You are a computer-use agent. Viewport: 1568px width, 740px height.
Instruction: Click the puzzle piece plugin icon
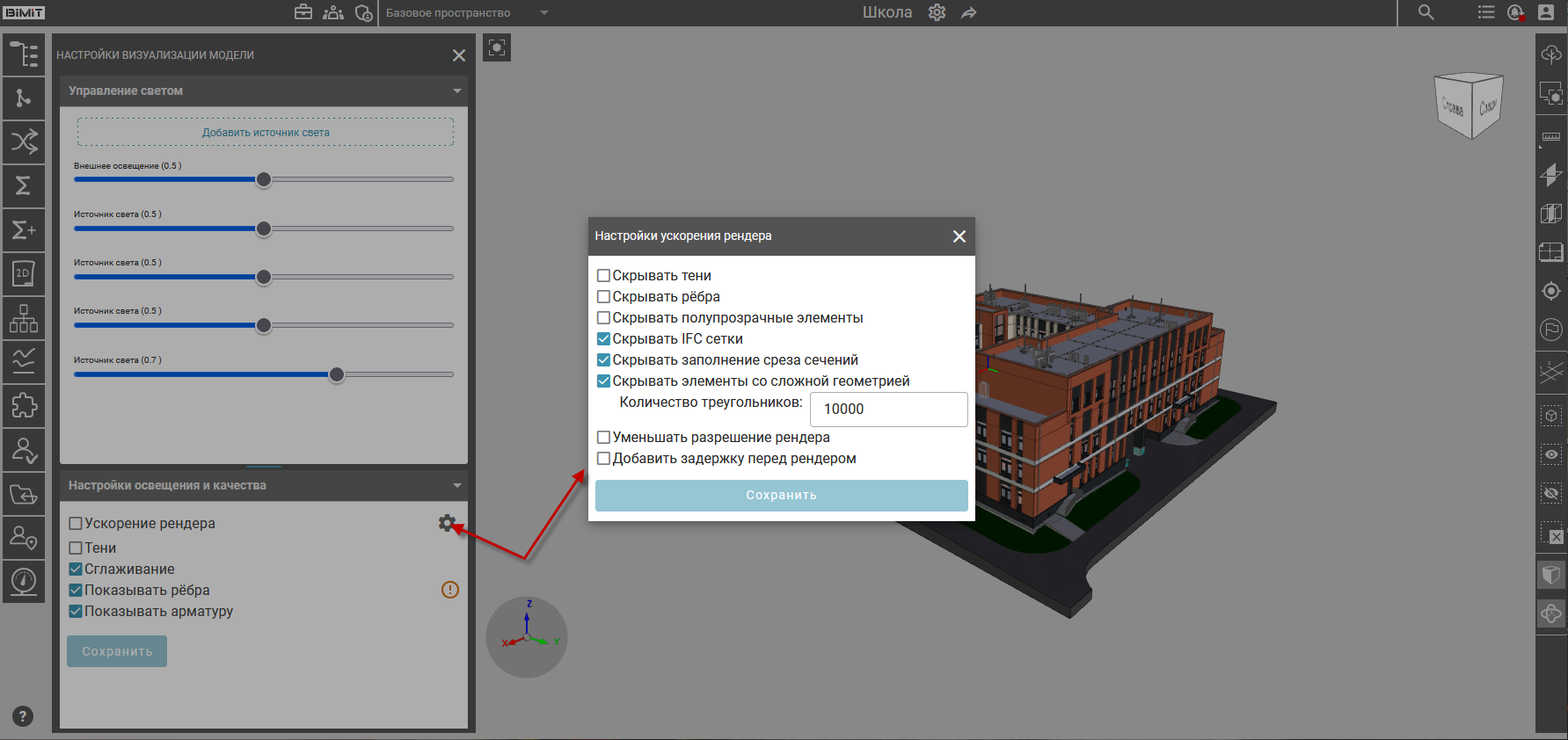(24, 405)
